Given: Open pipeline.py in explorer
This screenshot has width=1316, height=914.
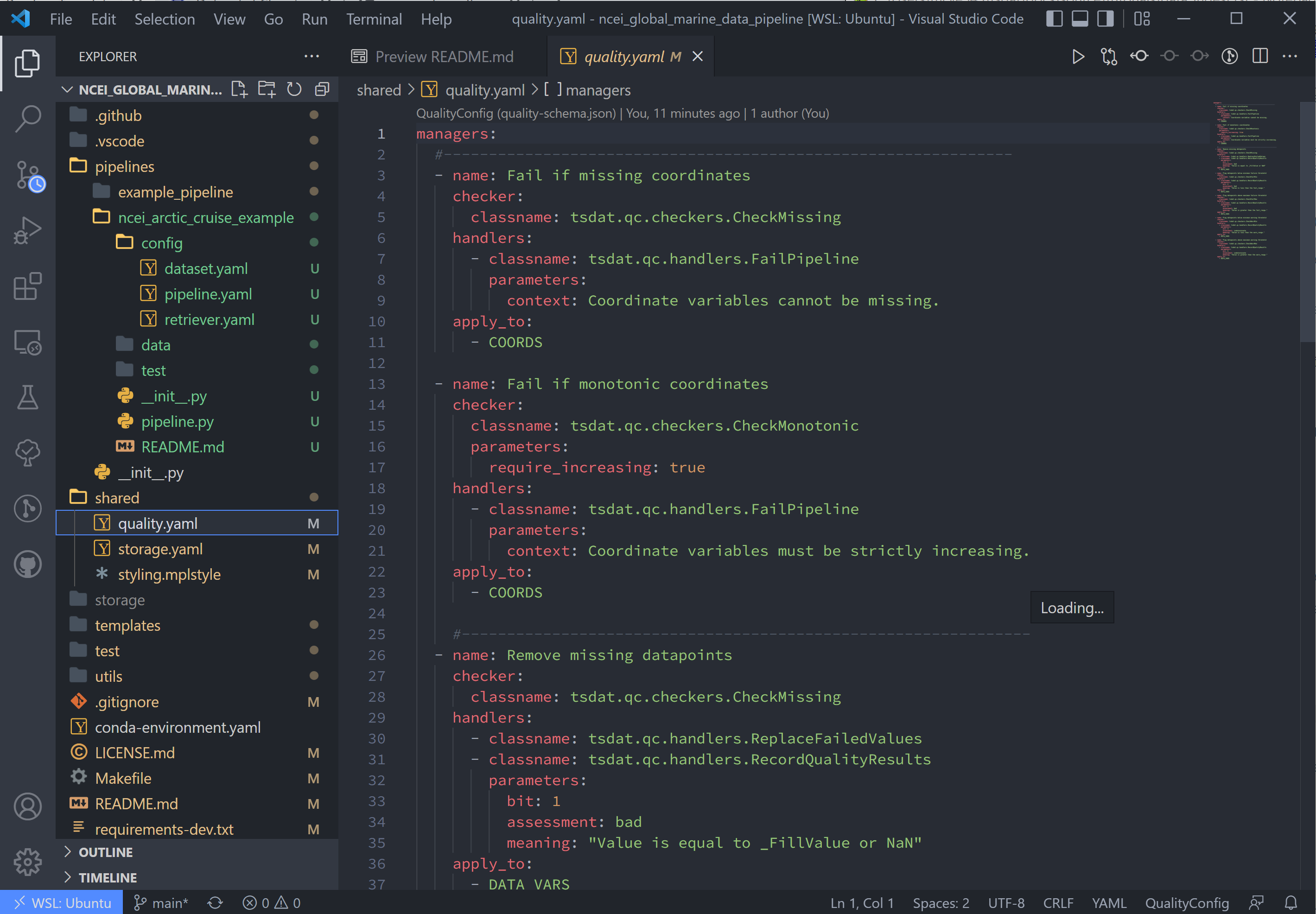Looking at the screenshot, I should pos(197,421).
